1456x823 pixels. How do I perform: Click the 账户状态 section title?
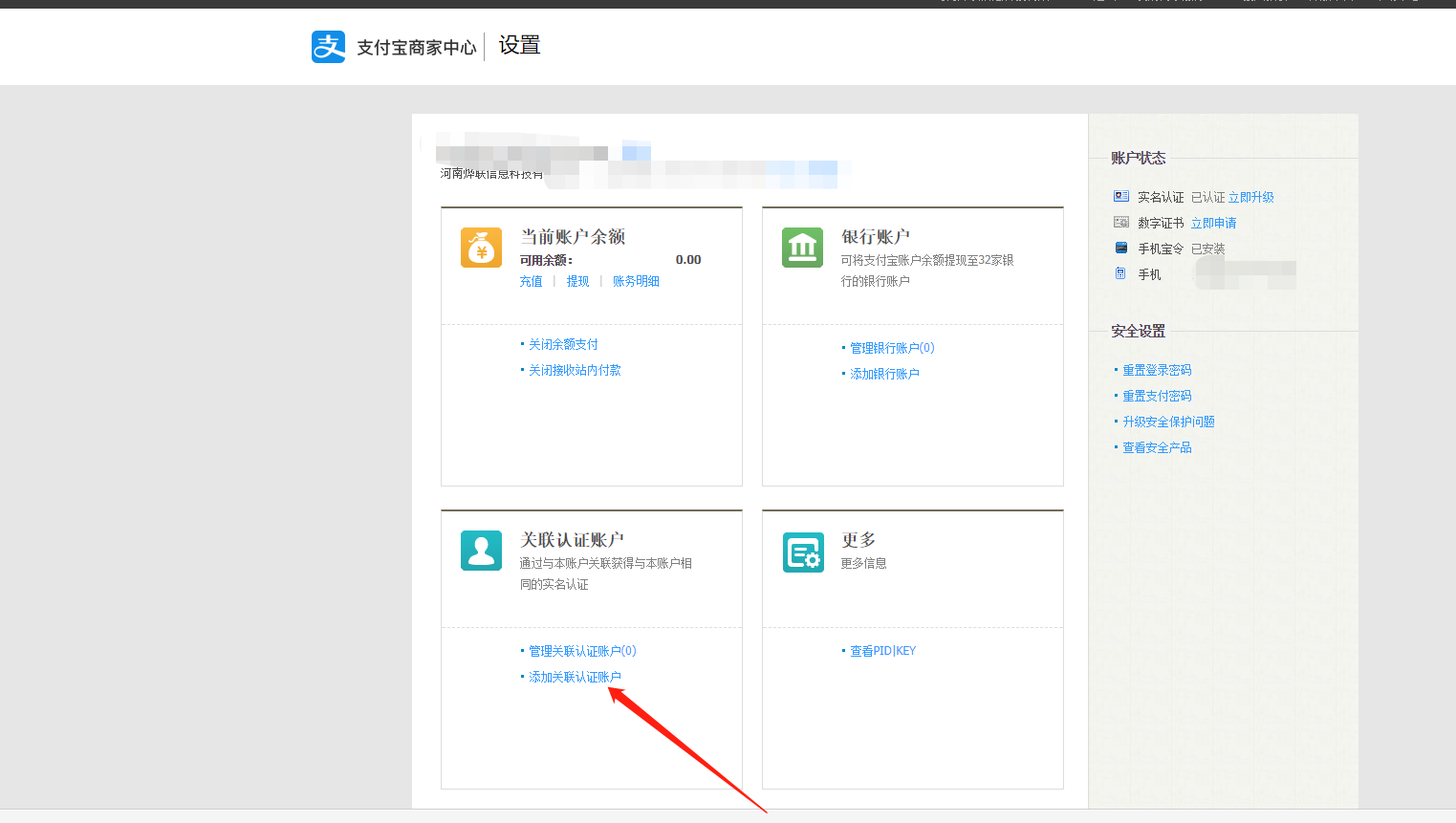click(x=1138, y=158)
